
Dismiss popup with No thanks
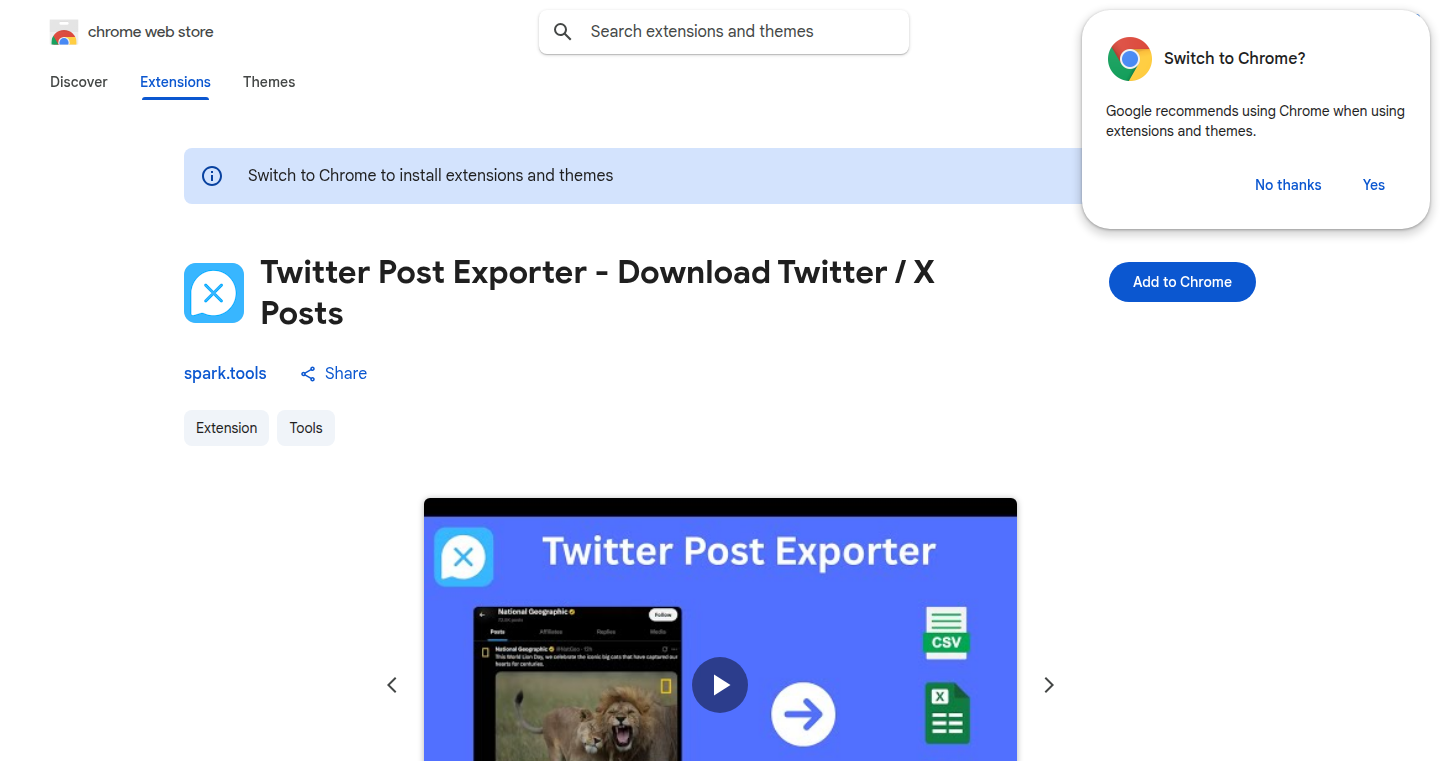(1288, 185)
